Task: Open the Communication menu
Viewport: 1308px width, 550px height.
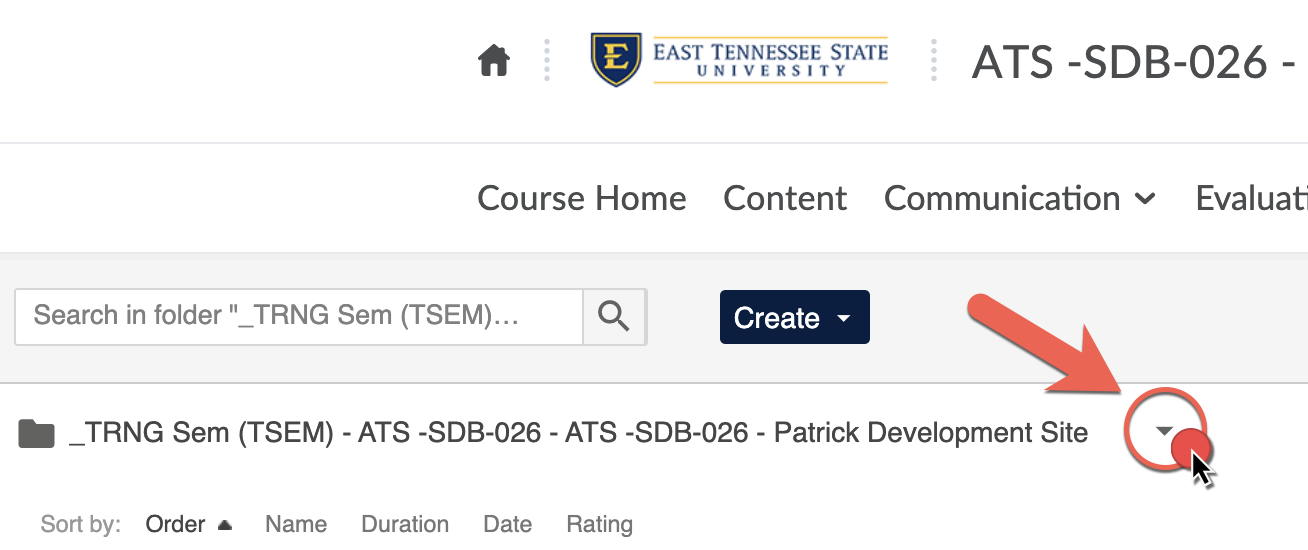Action: coord(1002,198)
